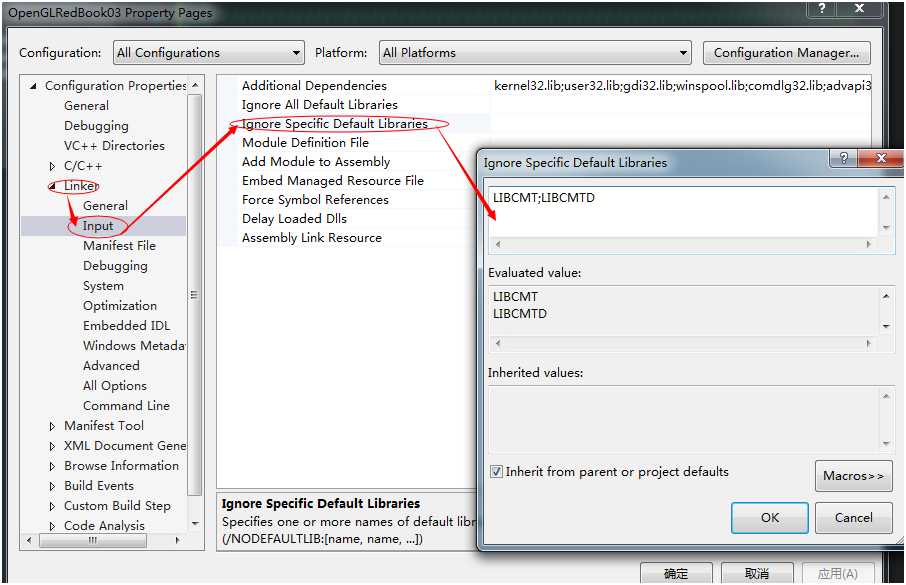Screen dimensions: 906x585
Task: Toggle Inherit from parent or project defaults
Action: (x=496, y=472)
